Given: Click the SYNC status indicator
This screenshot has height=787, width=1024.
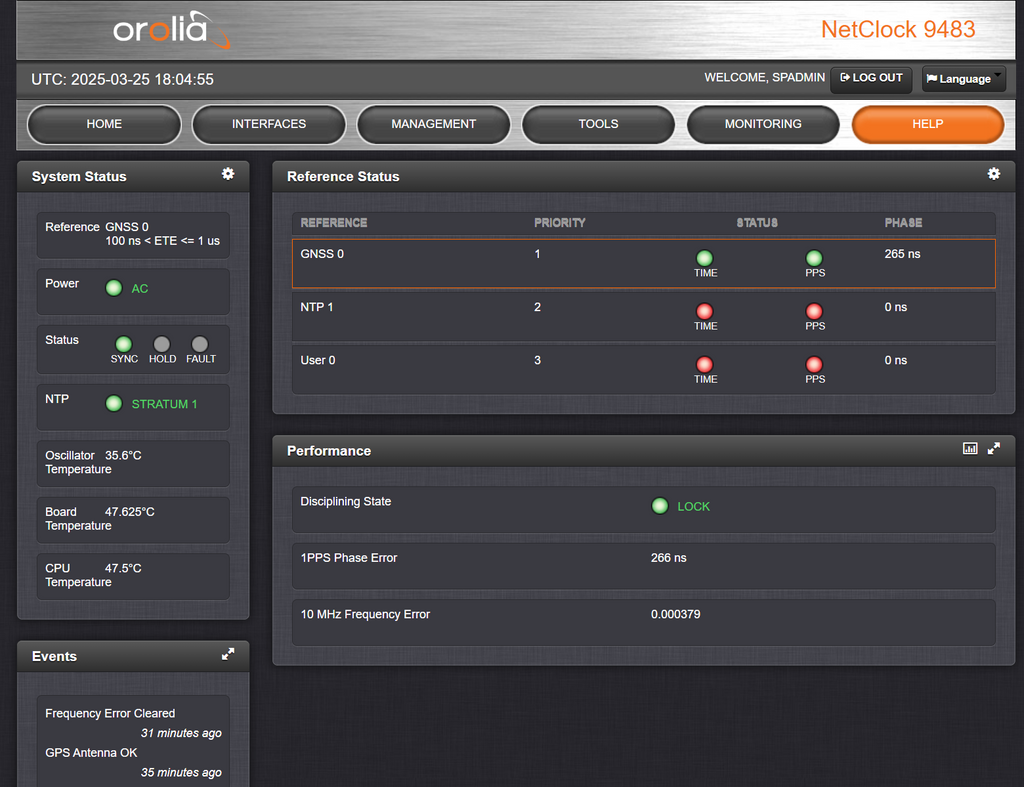Looking at the screenshot, I should click(123, 344).
